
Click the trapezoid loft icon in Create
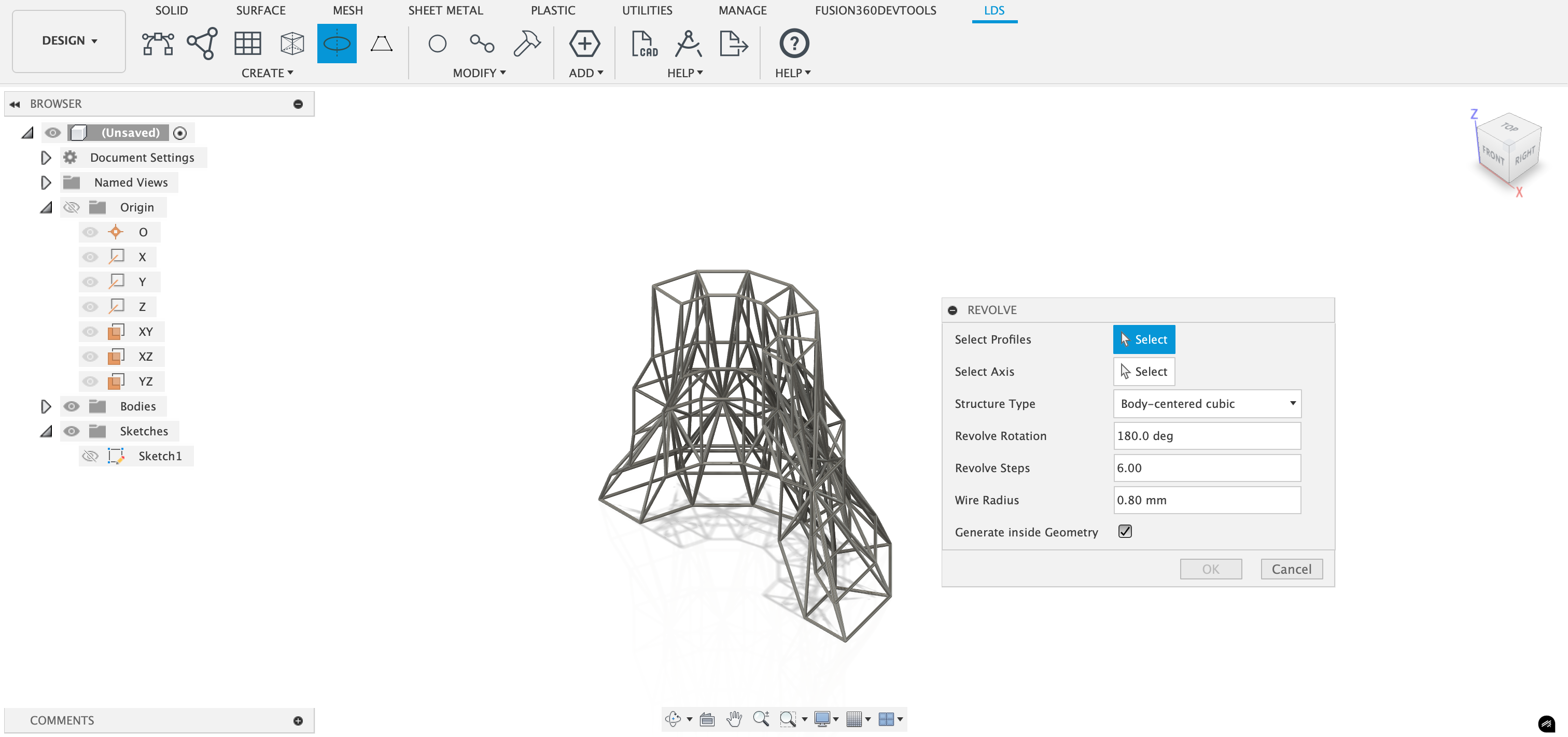coord(382,44)
